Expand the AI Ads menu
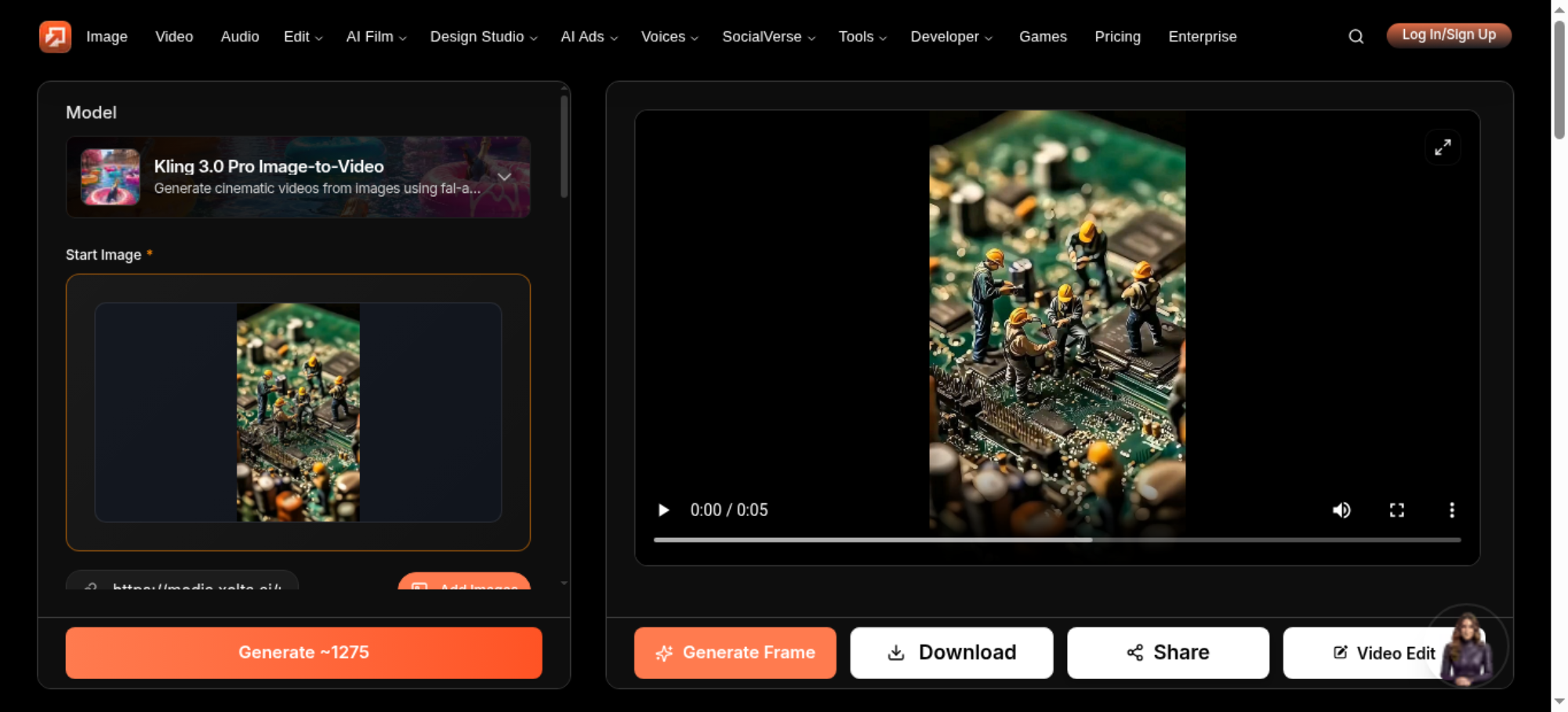The height and width of the screenshot is (712, 1568). [x=590, y=37]
